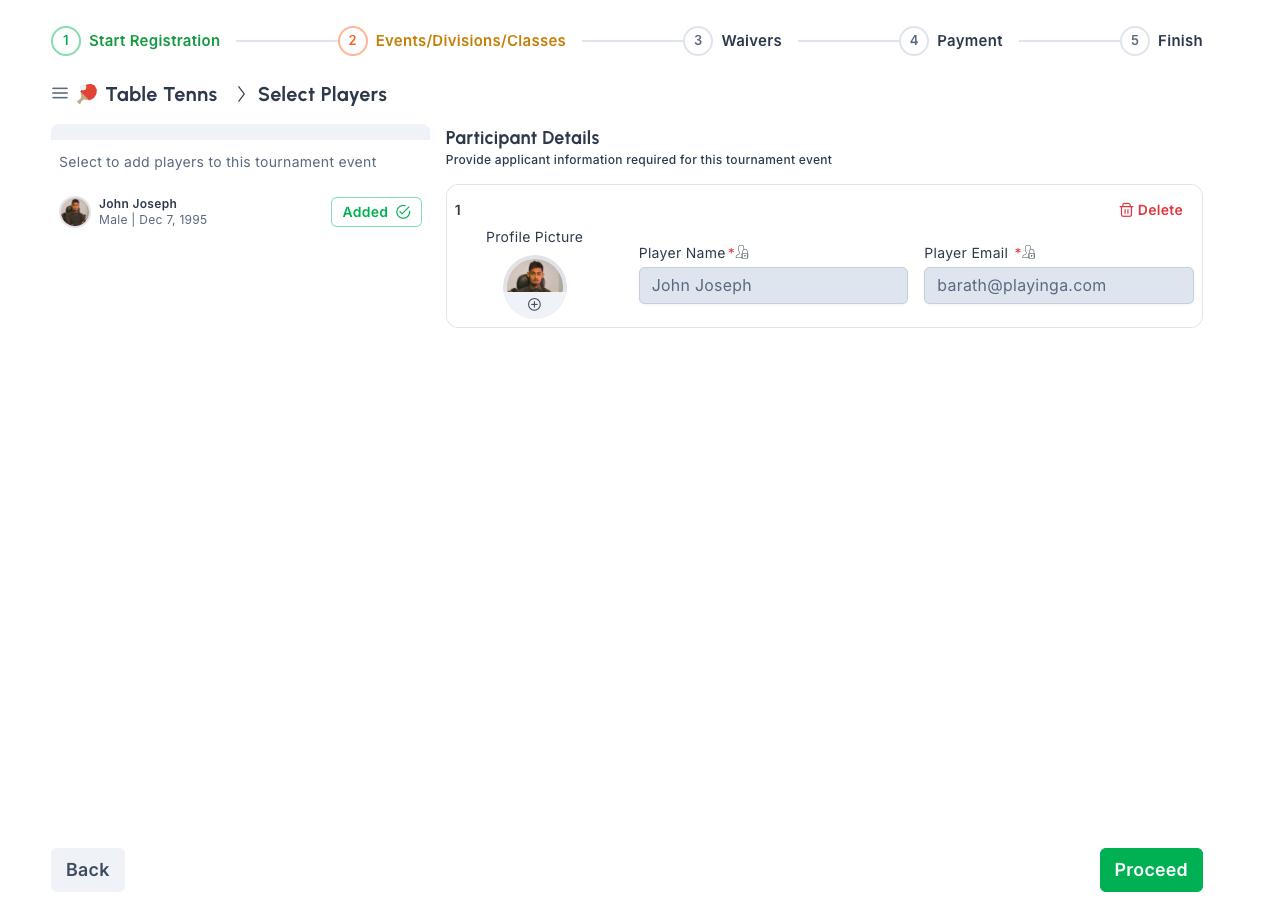Image resolution: width=1263 pixels, height=907 pixels.
Task: Click the step 1 circle icon
Action: [66, 41]
